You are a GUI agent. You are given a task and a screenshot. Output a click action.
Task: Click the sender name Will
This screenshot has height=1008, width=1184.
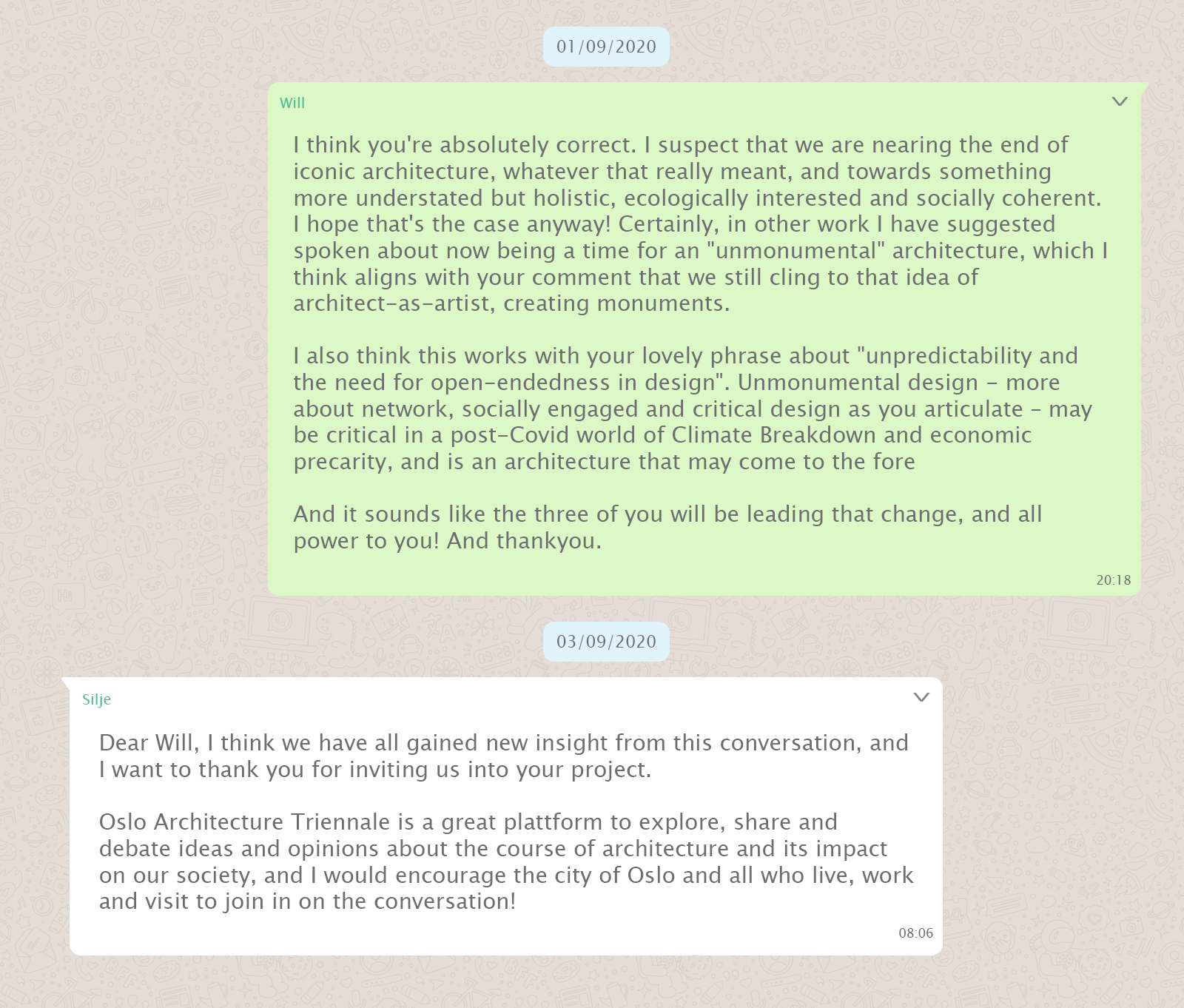coord(292,104)
